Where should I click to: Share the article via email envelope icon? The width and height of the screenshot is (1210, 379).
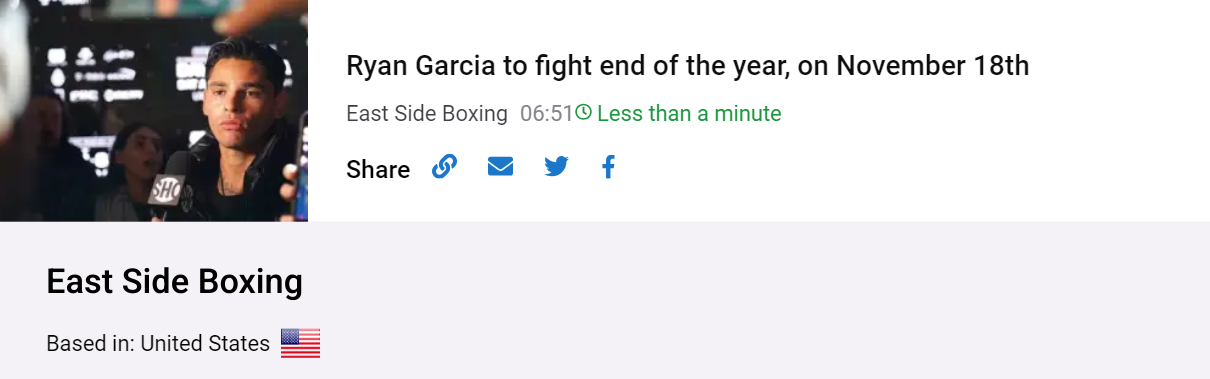(500, 167)
